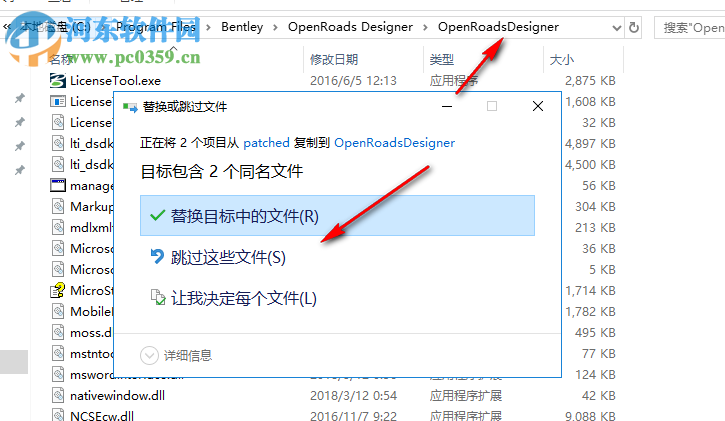Click the 2016/6/5 12:13 date cell
The height and width of the screenshot is (421, 725).
click(353, 81)
